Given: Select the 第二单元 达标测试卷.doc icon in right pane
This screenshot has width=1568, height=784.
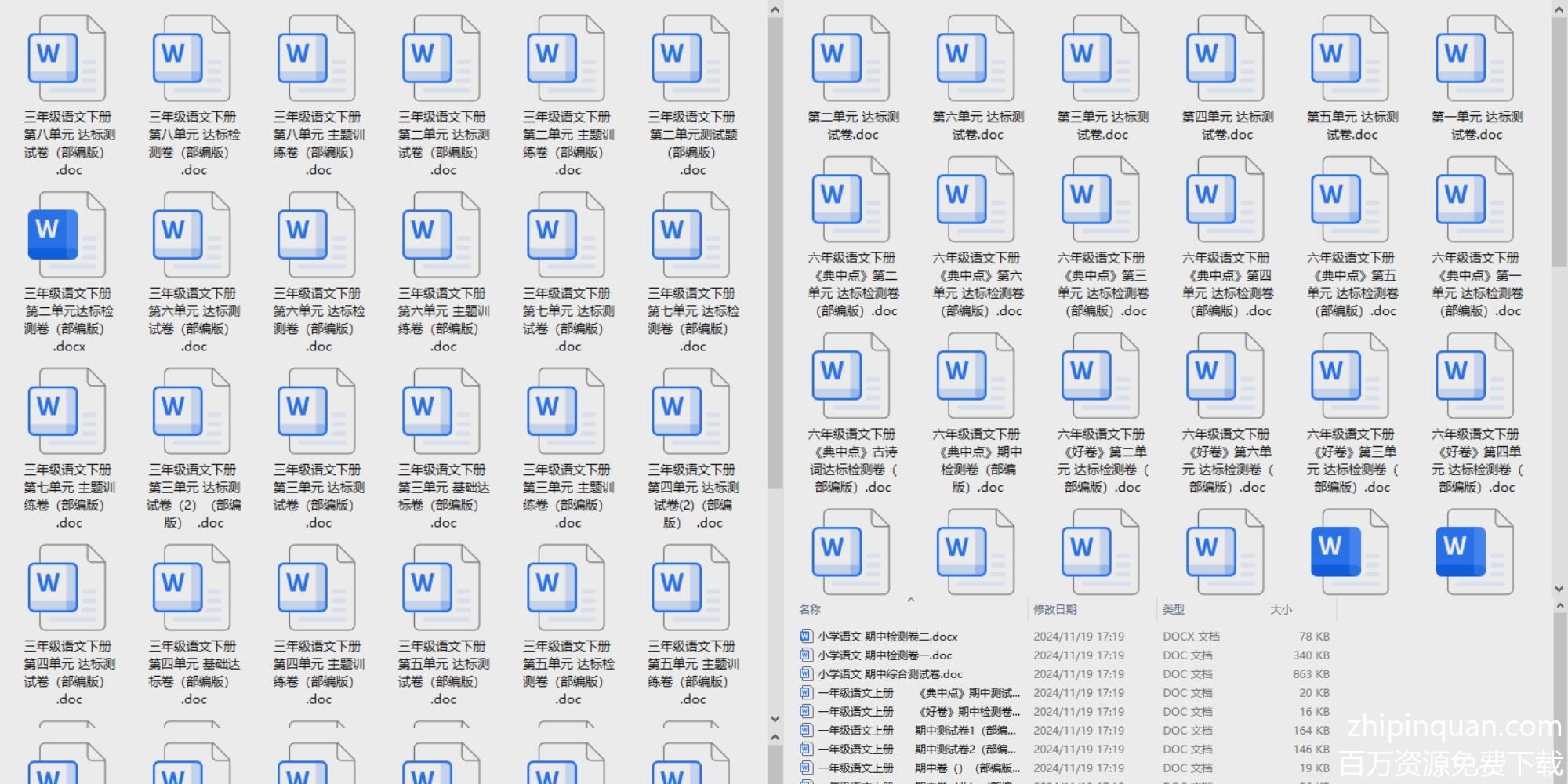Looking at the screenshot, I should coord(851,58).
